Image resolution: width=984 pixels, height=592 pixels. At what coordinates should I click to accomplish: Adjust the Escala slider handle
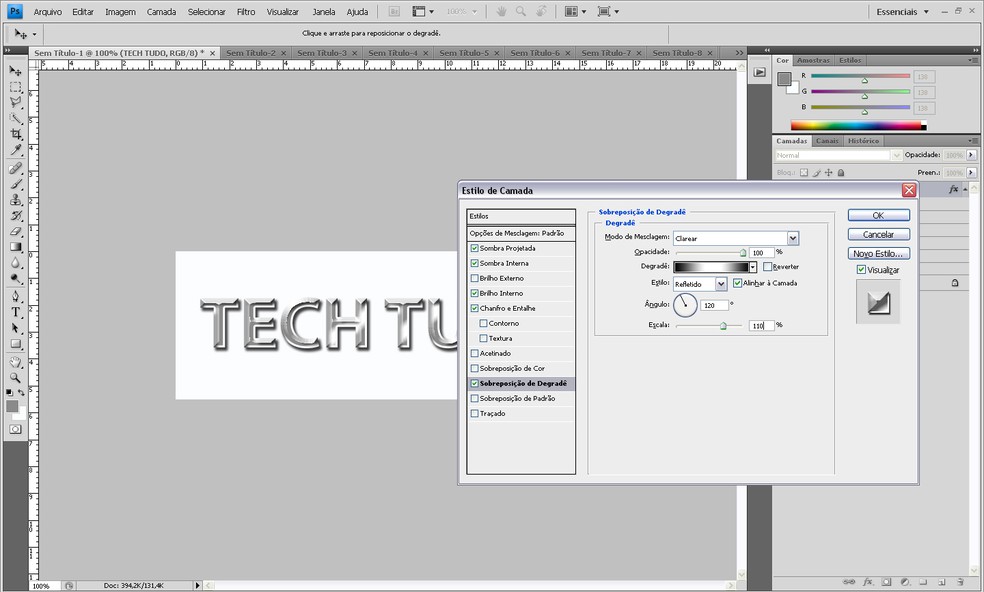pos(723,326)
